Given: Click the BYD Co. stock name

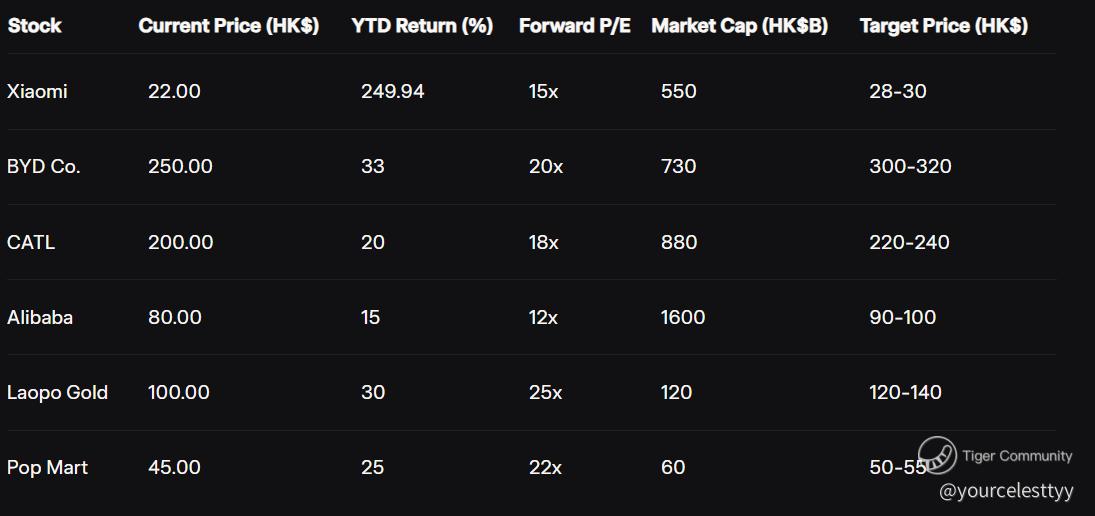Looking at the screenshot, I should (43, 167).
